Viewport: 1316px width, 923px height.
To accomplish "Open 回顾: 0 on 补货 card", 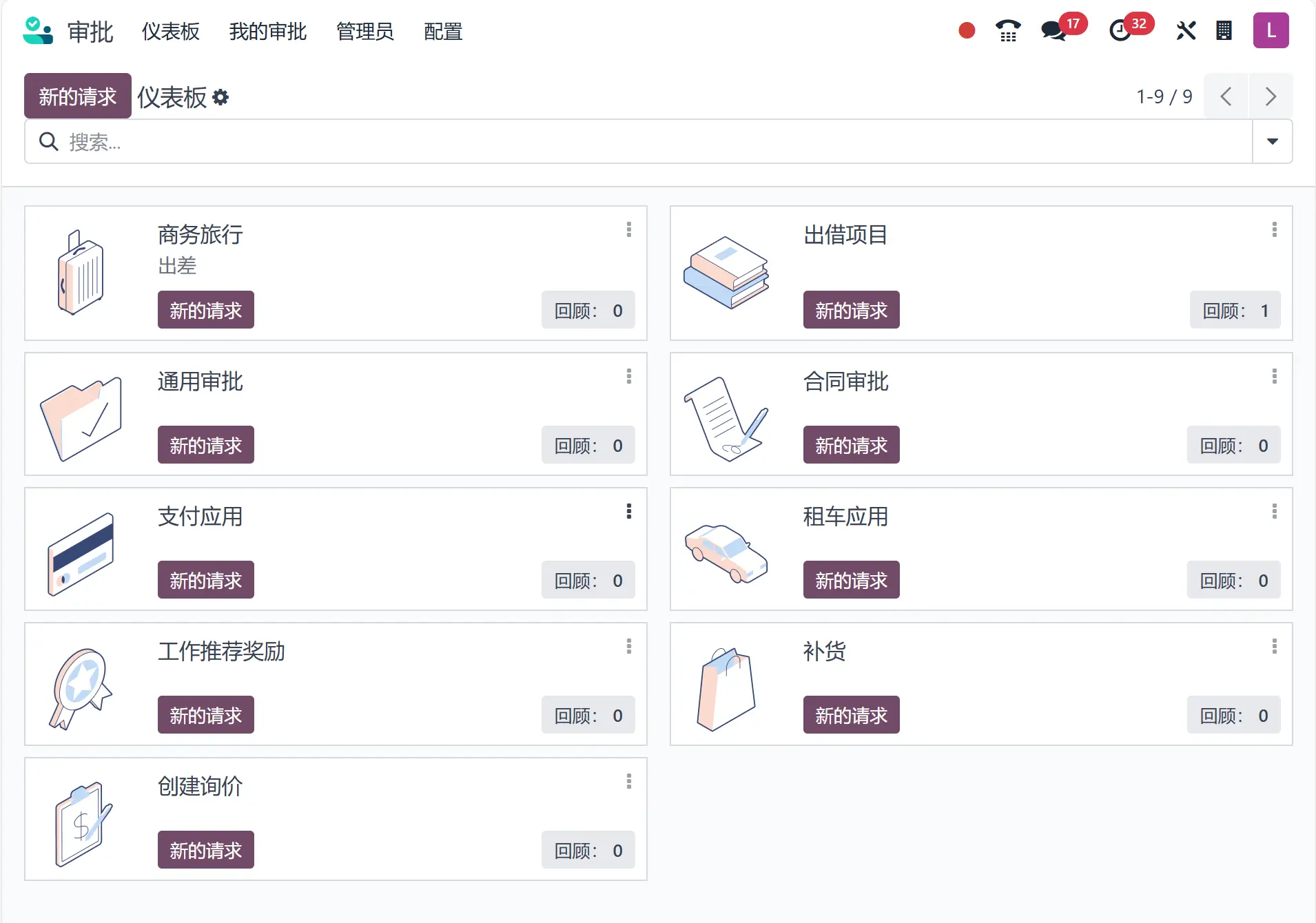I will [x=1234, y=715].
